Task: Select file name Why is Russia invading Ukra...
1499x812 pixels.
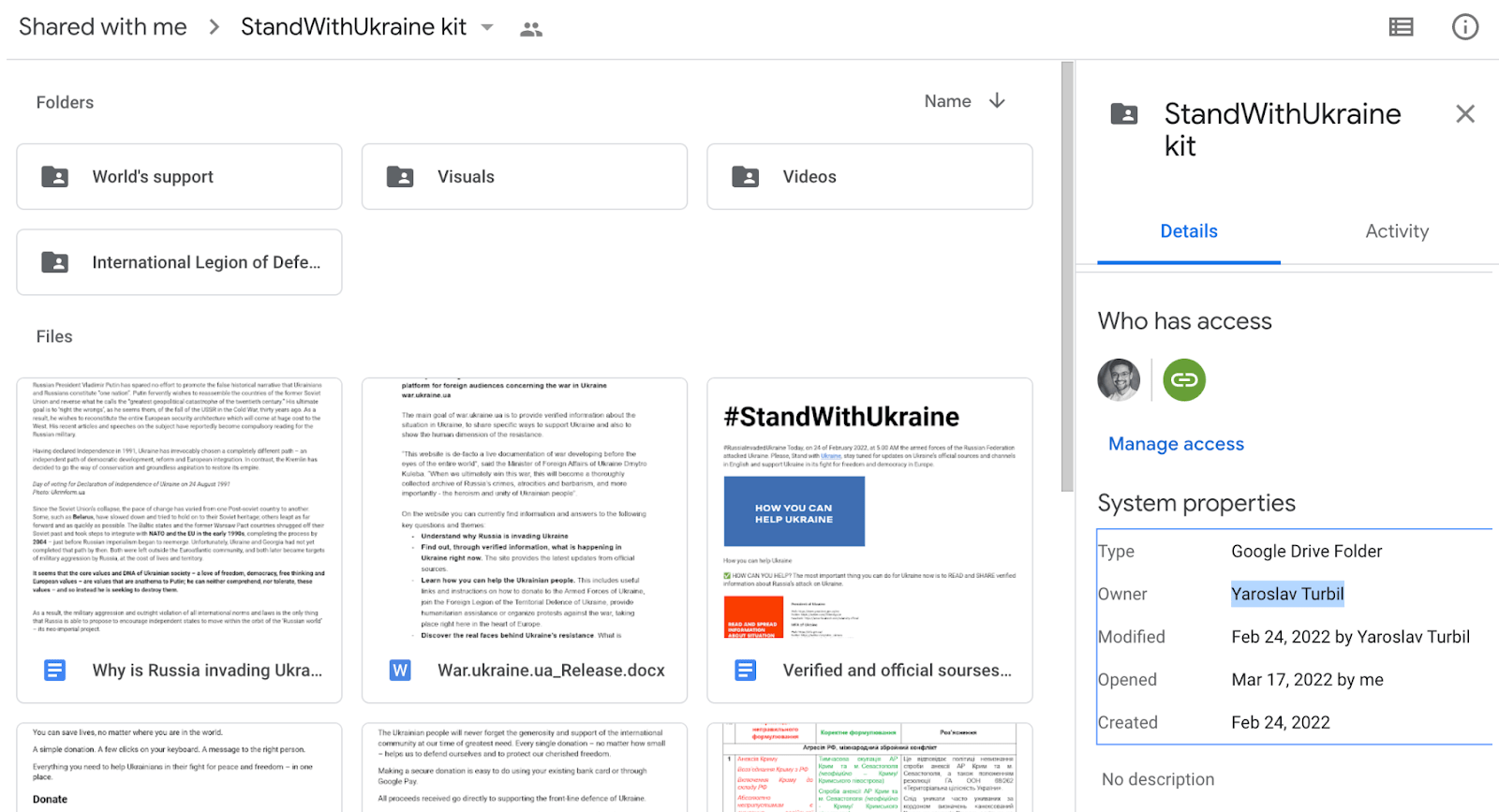Action: pyautogui.click(x=207, y=671)
